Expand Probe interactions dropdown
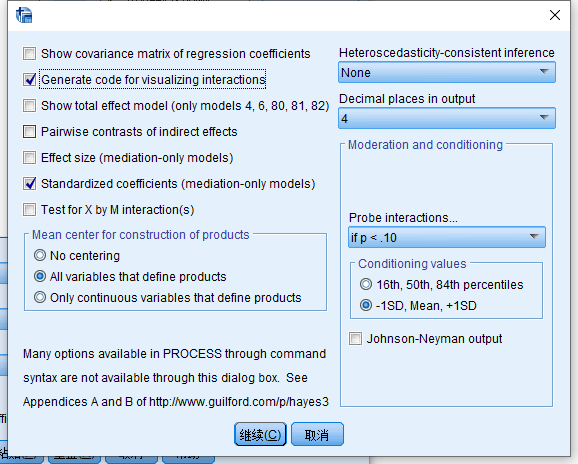 447,237
